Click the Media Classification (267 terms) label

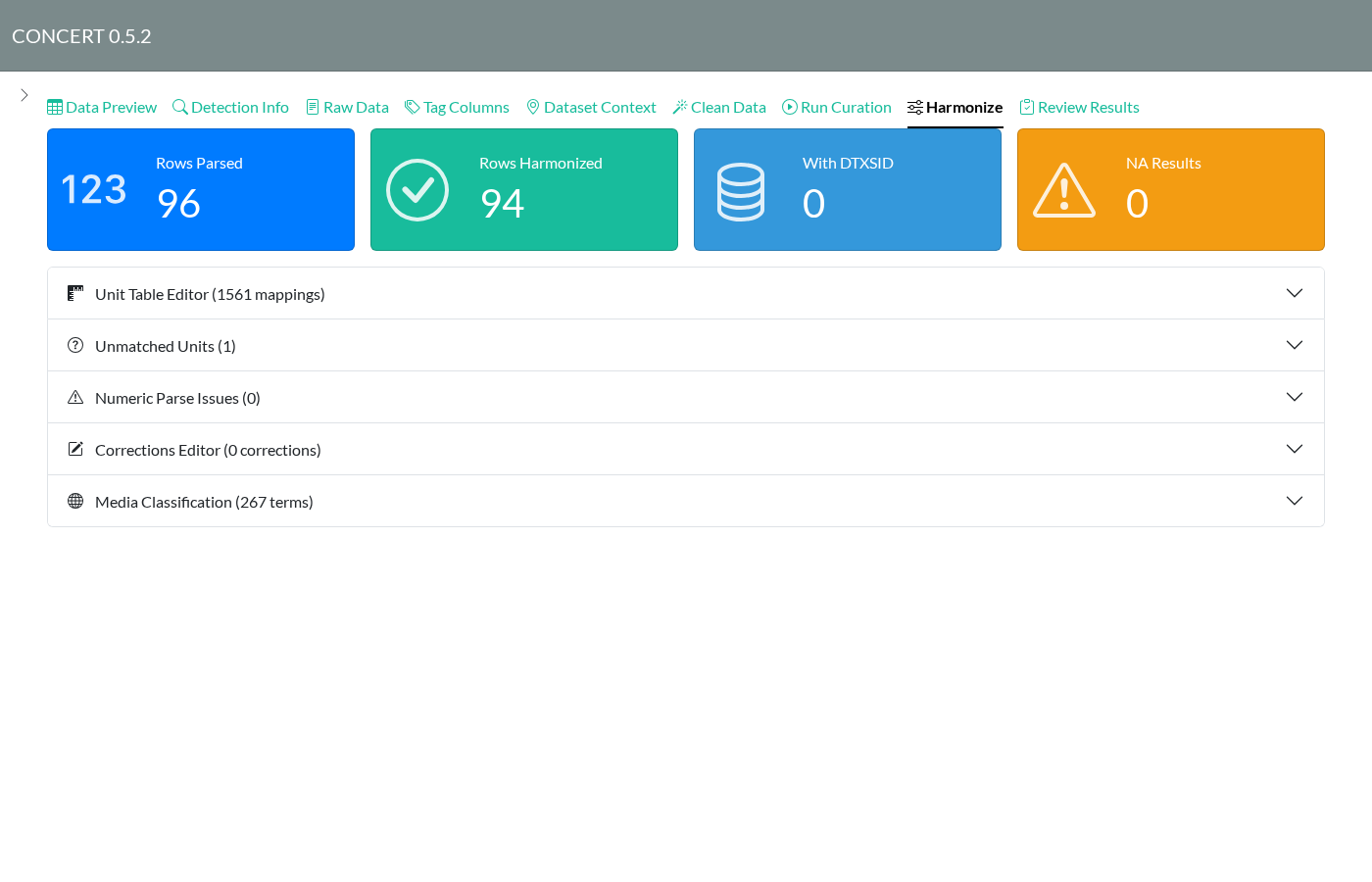click(204, 502)
